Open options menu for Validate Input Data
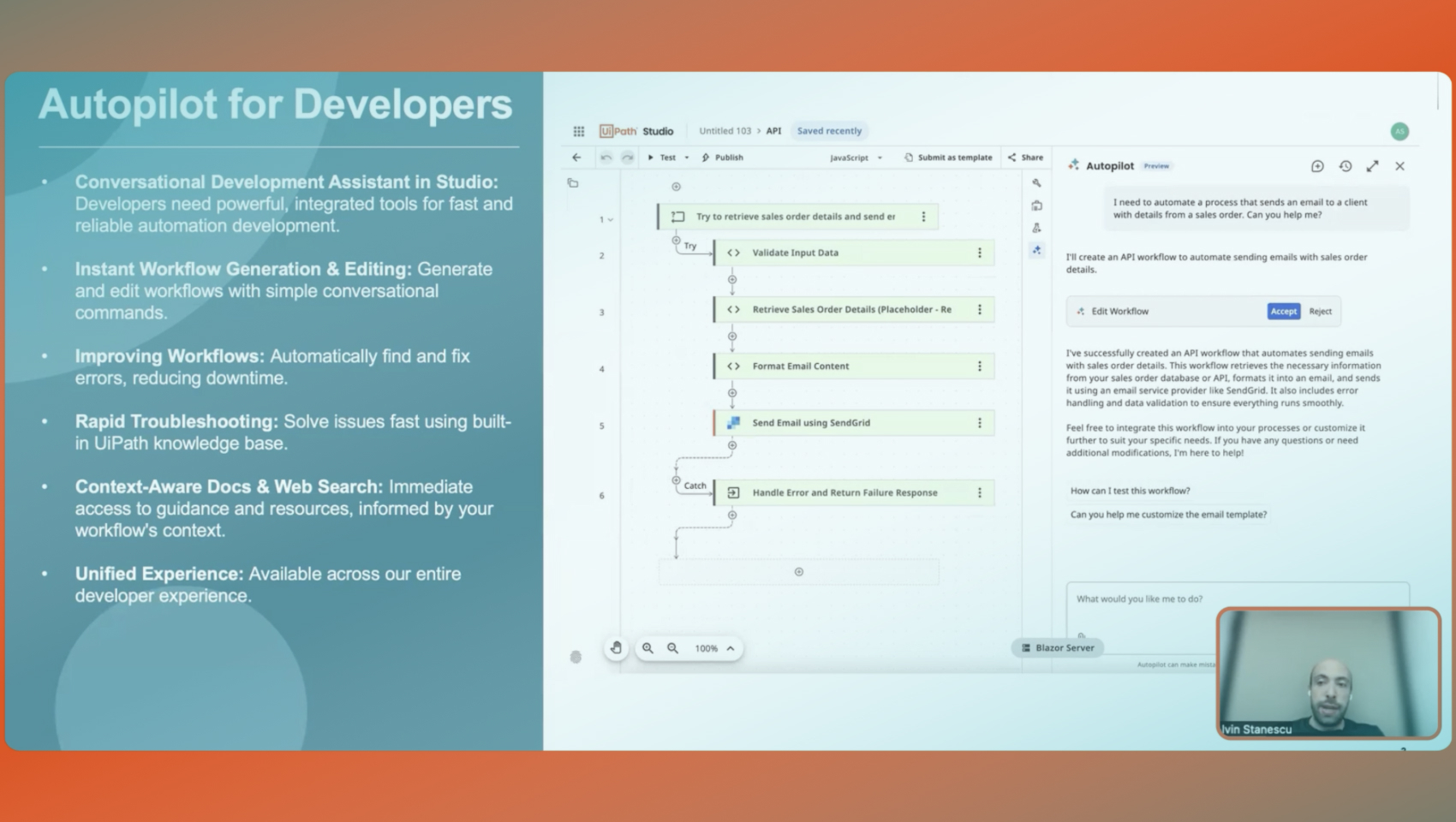The height and width of the screenshot is (822, 1456). click(980, 253)
